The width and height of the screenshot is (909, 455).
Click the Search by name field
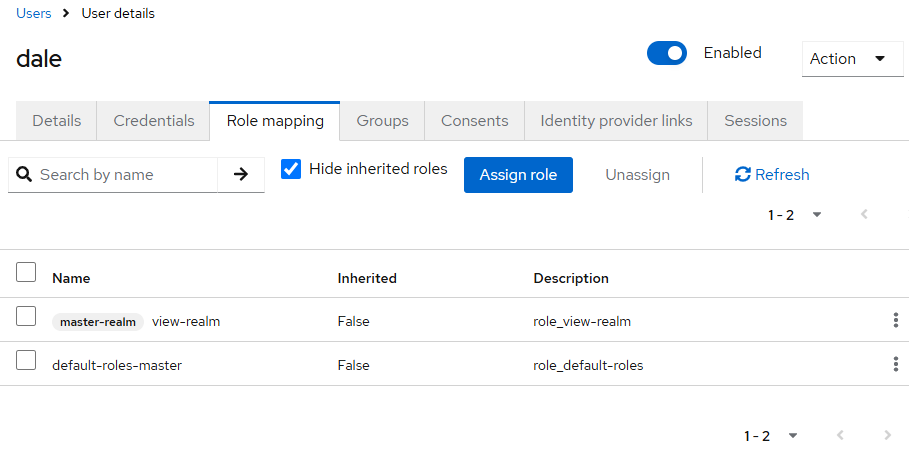[125, 174]
